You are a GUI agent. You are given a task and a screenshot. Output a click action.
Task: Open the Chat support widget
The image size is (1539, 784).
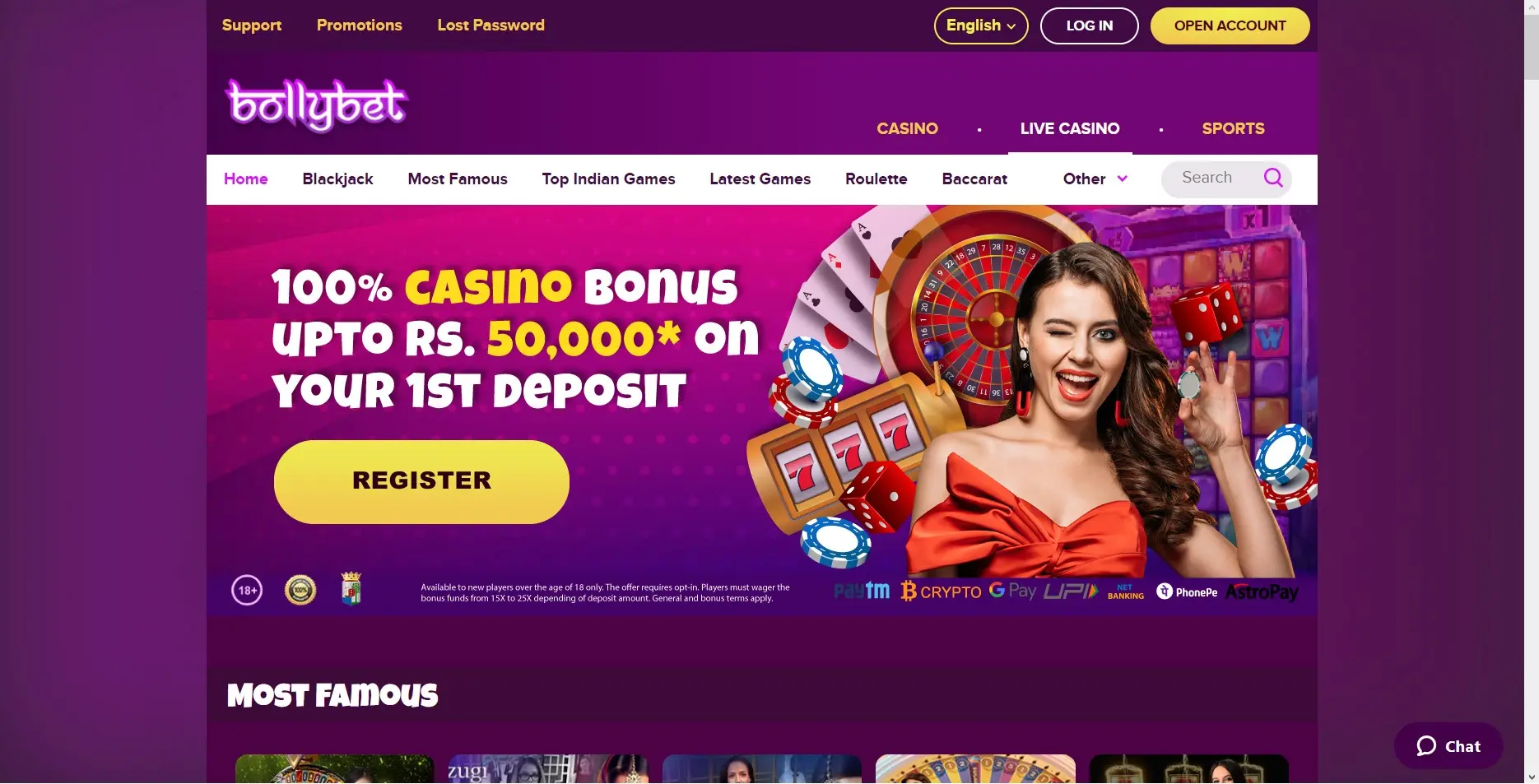click(x=1448, y=746)
